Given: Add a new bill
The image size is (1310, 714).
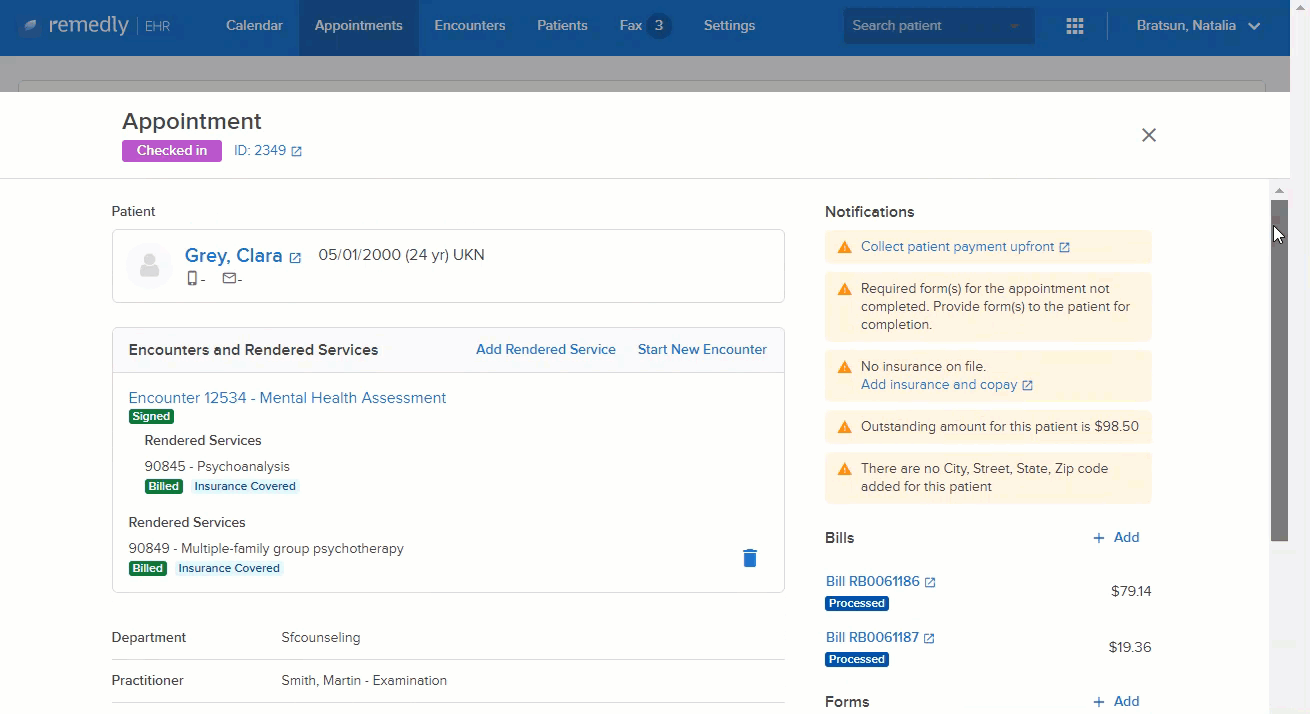Looking at the screenshot, I should [1116, 538].
